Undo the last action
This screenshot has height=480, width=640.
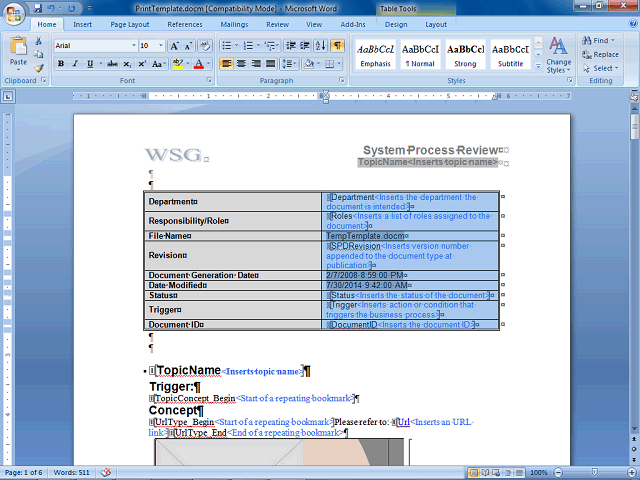51,8
